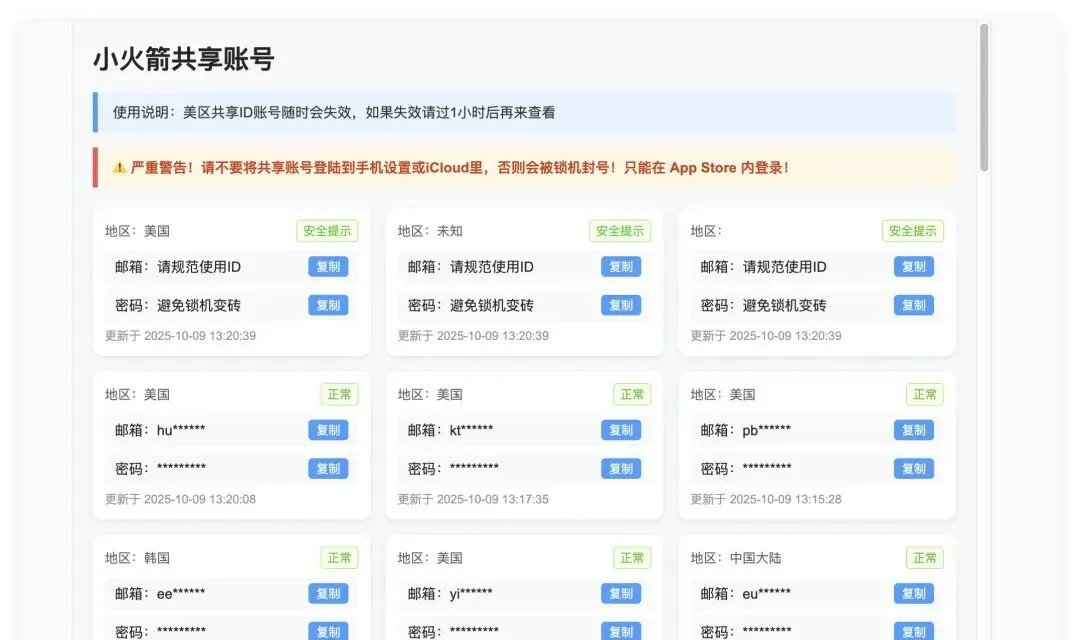Screen dimensions: 1080x640
Task: Copy the hu****** email address
Action: (x=328, y=430)
